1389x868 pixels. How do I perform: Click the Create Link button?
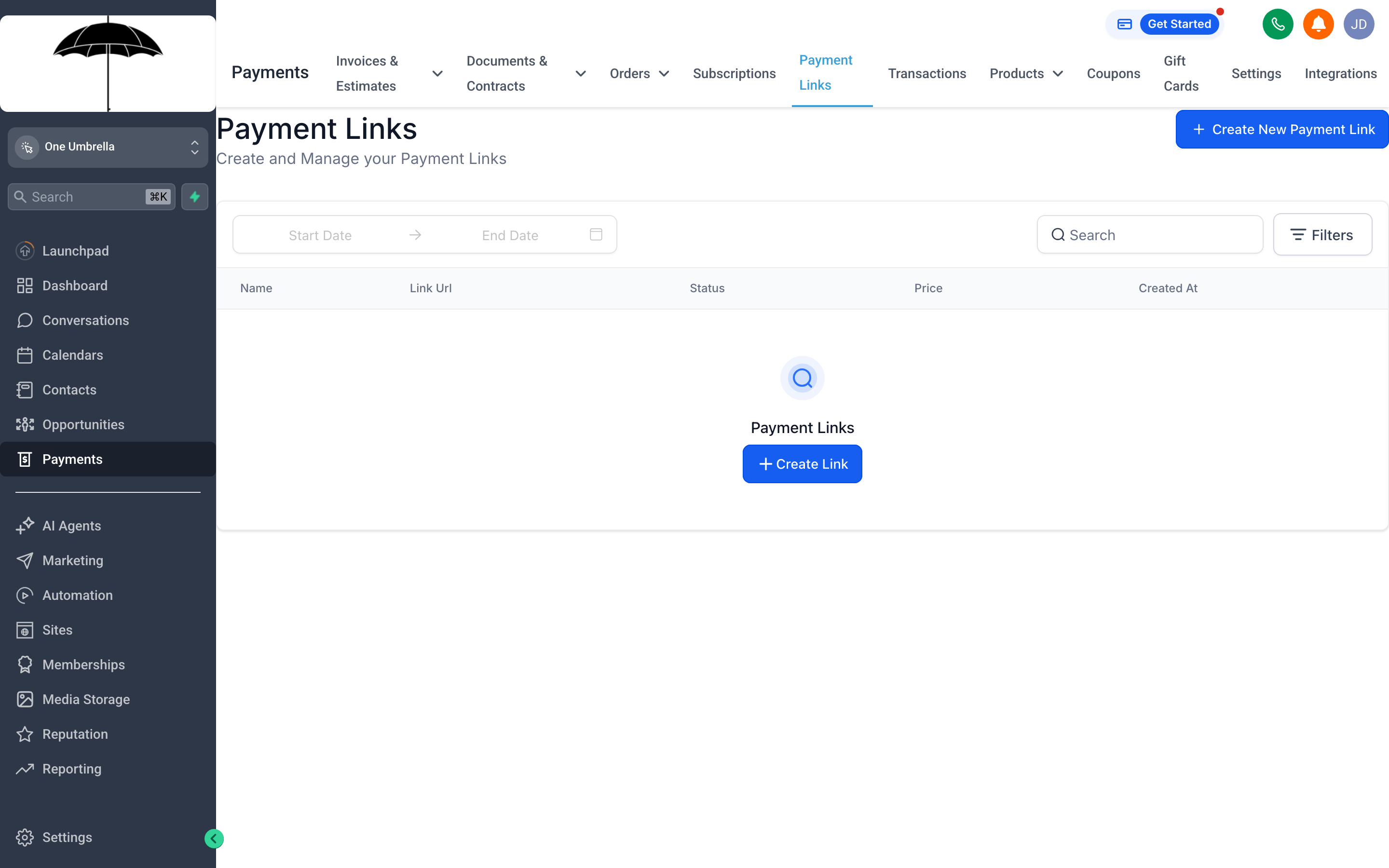click(802, 464)
